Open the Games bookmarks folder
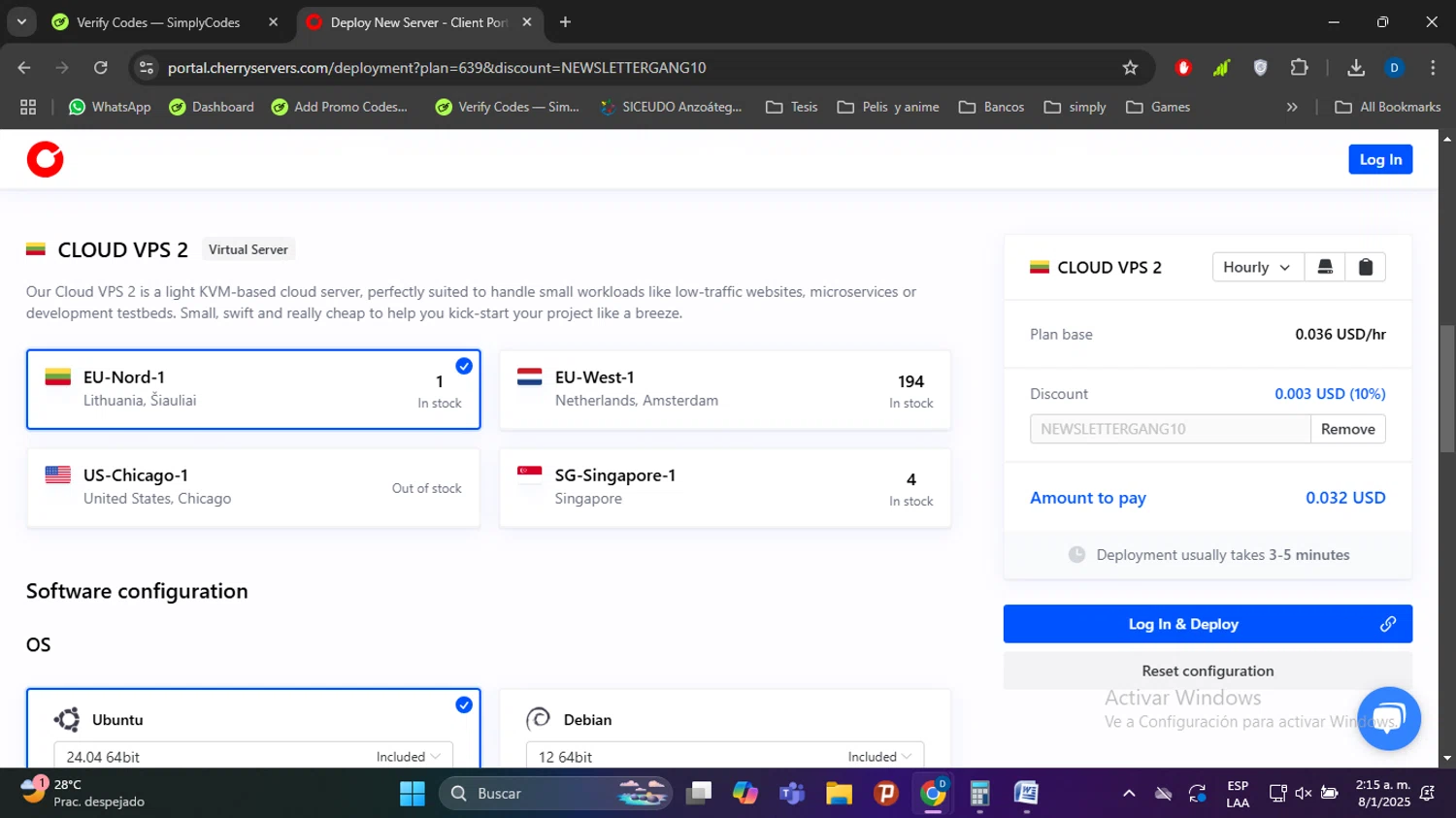The image size is (1456, 818). click(x=1158, y=107)
